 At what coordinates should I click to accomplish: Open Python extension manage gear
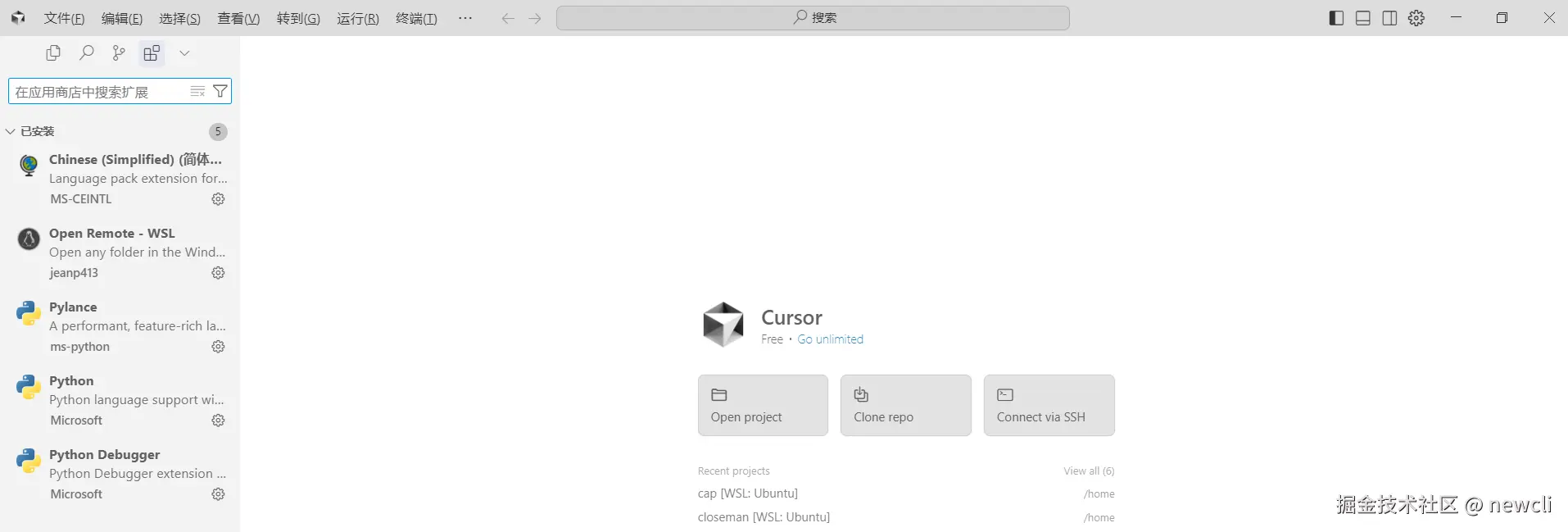point(218,421)
